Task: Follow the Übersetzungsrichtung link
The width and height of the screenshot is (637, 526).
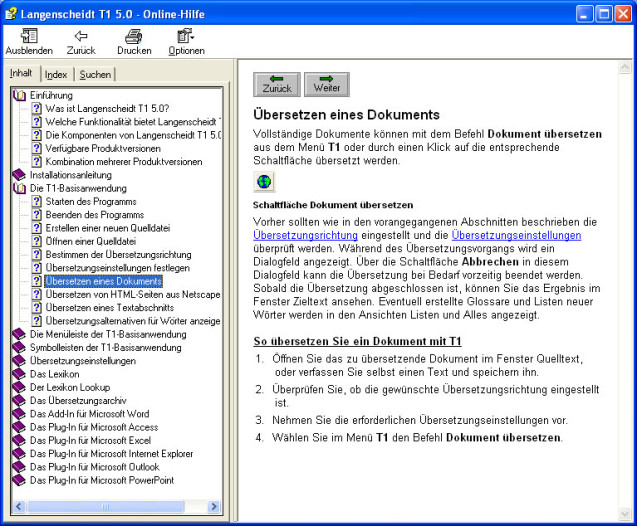Action: click(x=306, y=235)
